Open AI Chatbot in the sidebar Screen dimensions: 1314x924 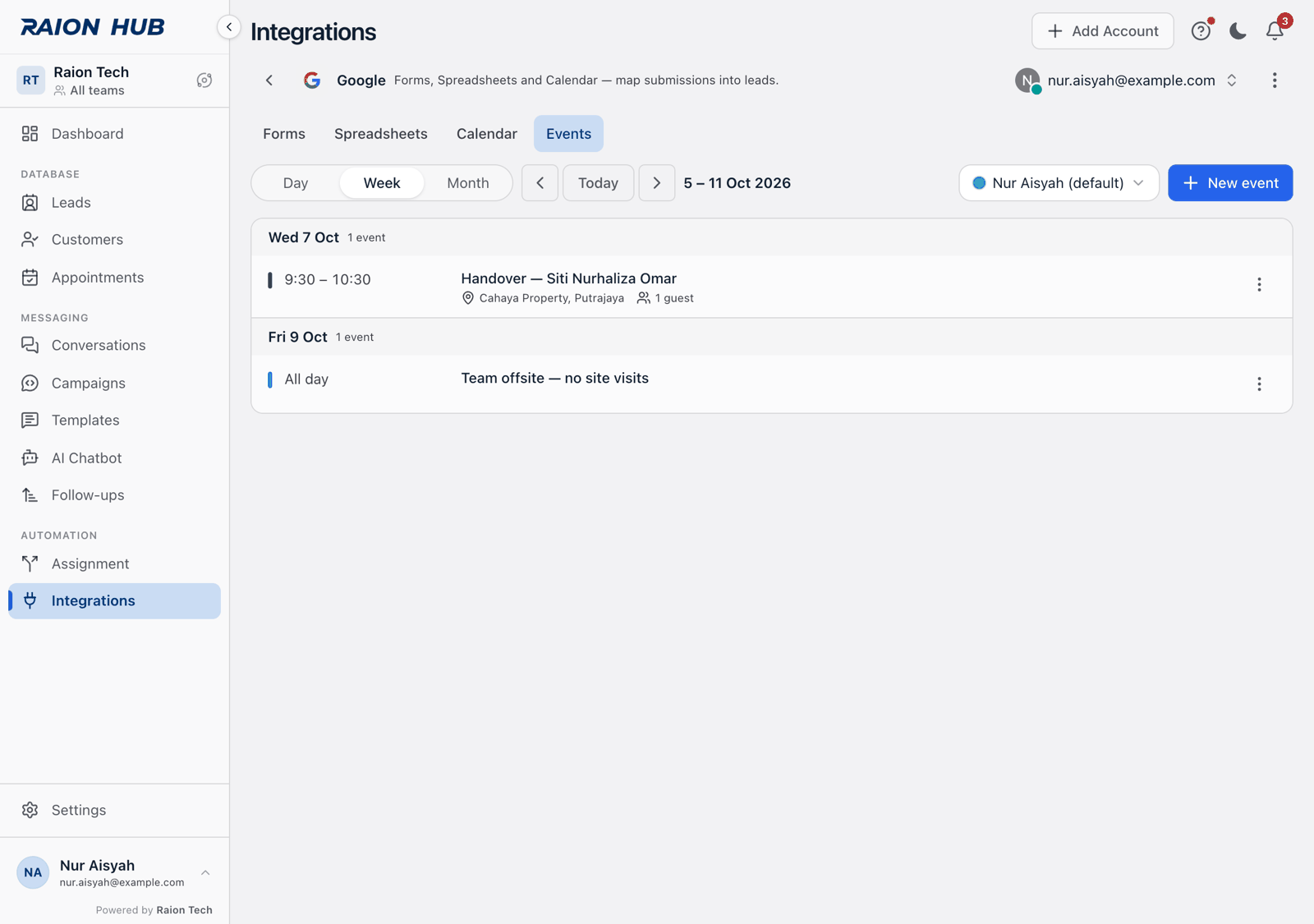pyautogui.click(x=114, y=458)
